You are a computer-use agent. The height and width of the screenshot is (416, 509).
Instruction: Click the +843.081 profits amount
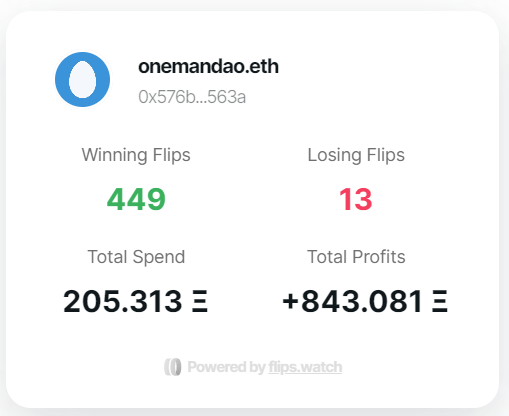coord(352,301)
